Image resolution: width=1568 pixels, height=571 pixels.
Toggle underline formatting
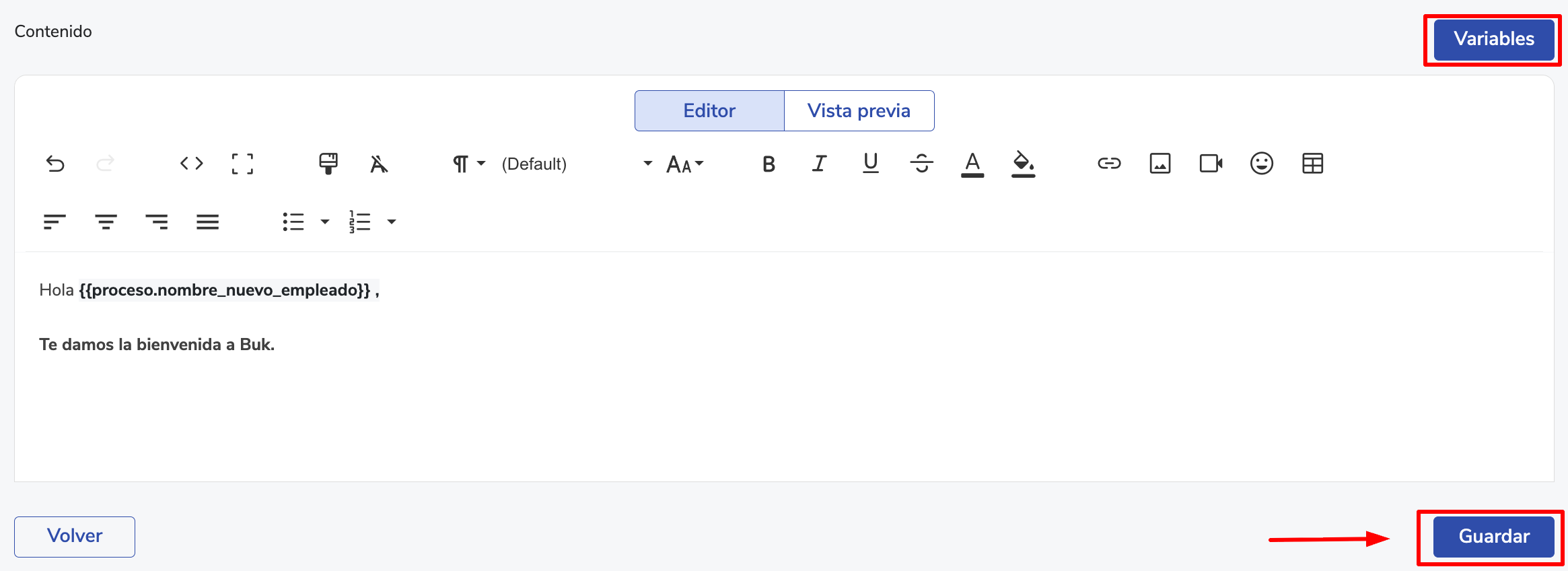(x=871, y=164)
